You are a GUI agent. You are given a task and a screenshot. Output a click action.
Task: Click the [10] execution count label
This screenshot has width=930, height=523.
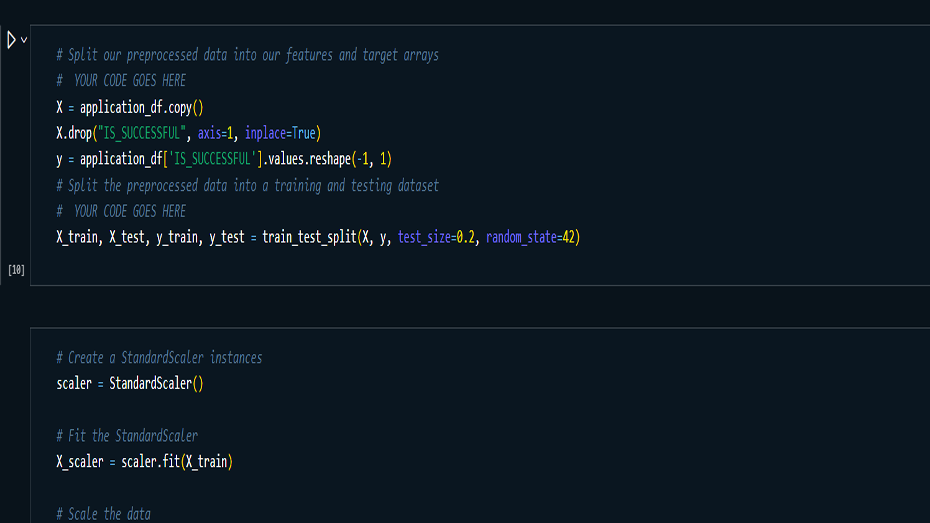tap(16, 270)
